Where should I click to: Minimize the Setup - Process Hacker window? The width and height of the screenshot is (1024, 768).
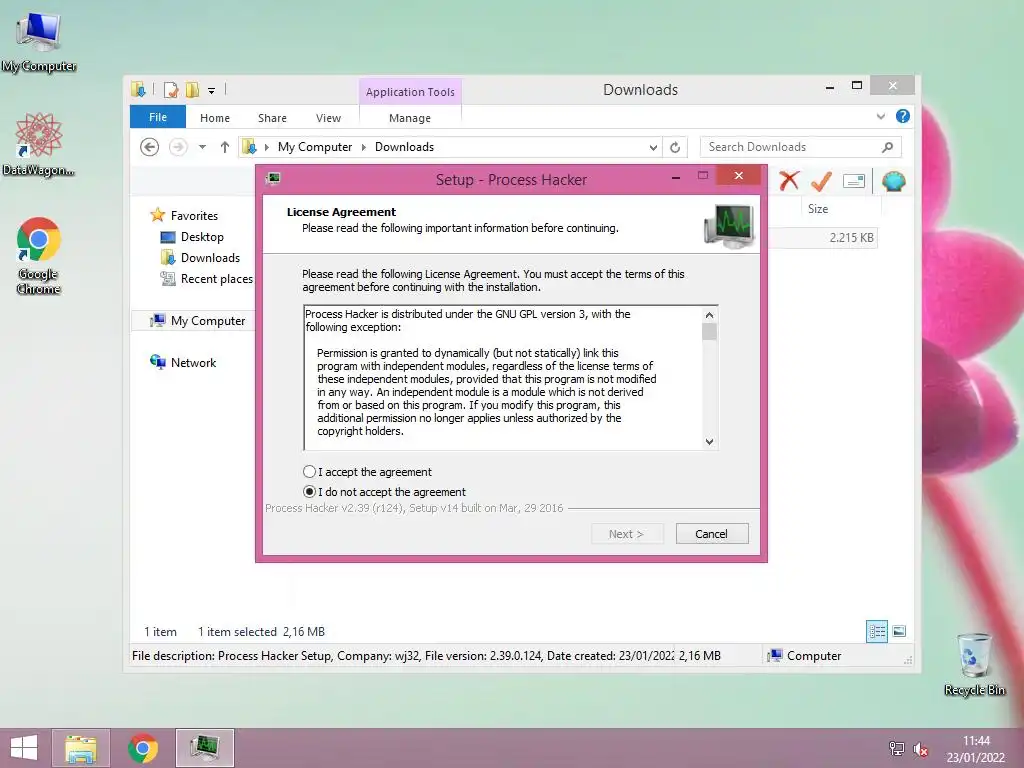click(x=676, y=177)
